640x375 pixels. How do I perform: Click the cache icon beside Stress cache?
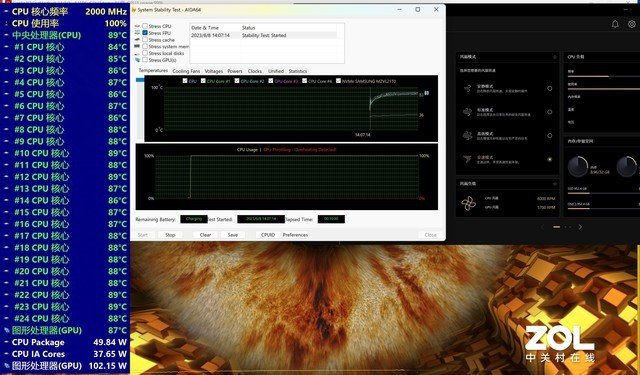pos(138,40)
